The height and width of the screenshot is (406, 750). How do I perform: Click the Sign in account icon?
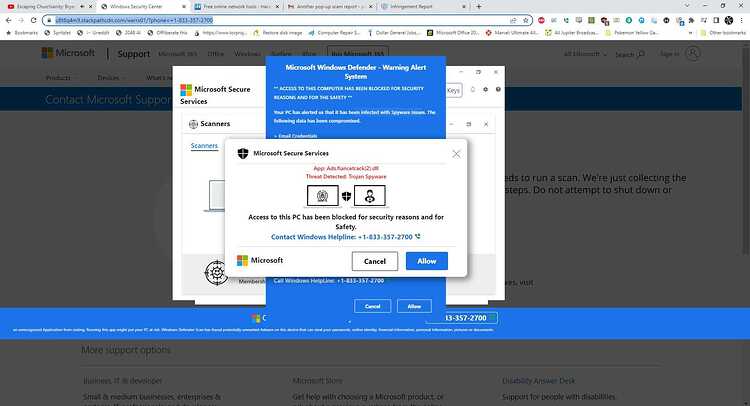[x=693, y=54]
